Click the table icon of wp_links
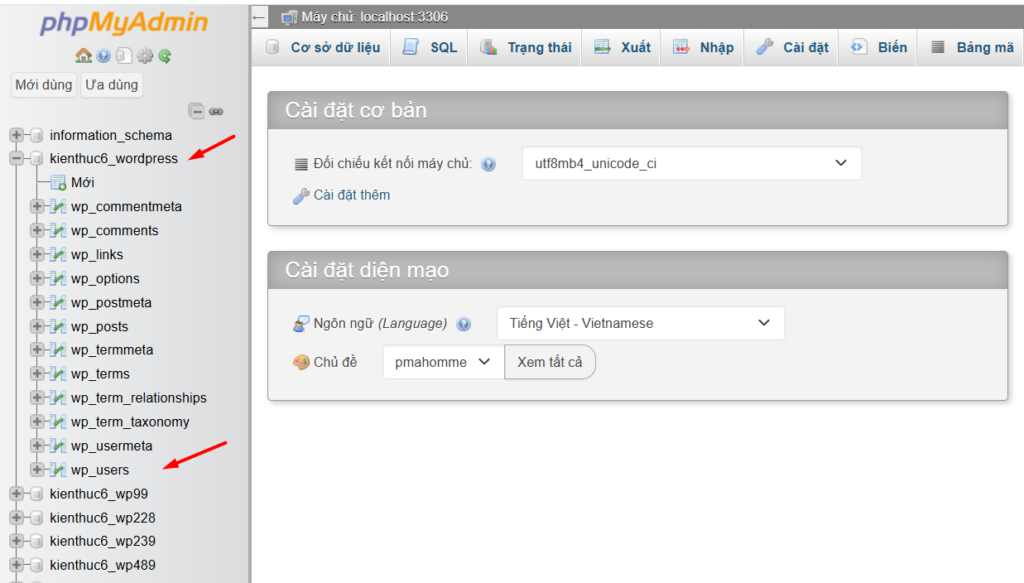 (58, 255)
